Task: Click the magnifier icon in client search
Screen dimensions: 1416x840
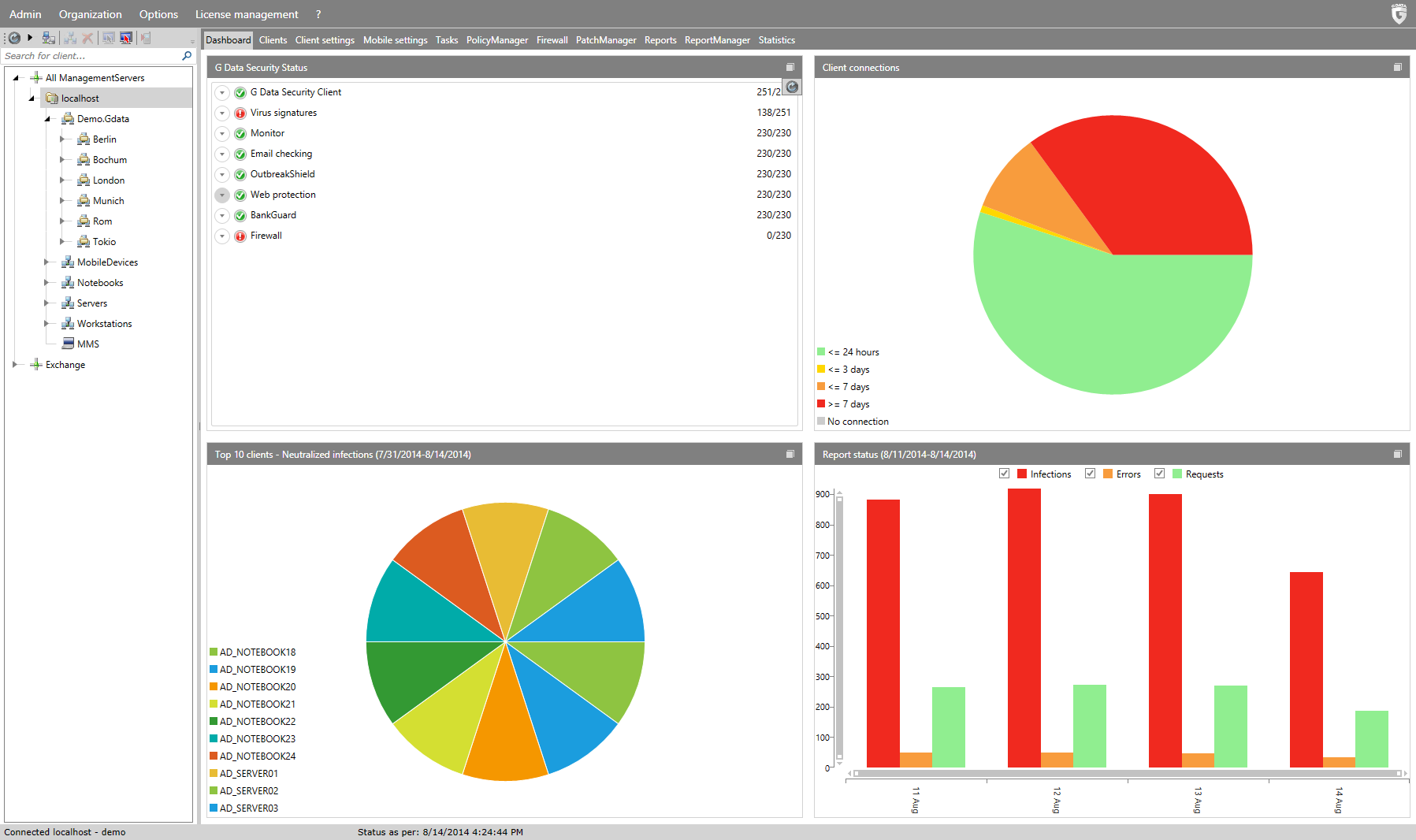Action: click(187, 56)
